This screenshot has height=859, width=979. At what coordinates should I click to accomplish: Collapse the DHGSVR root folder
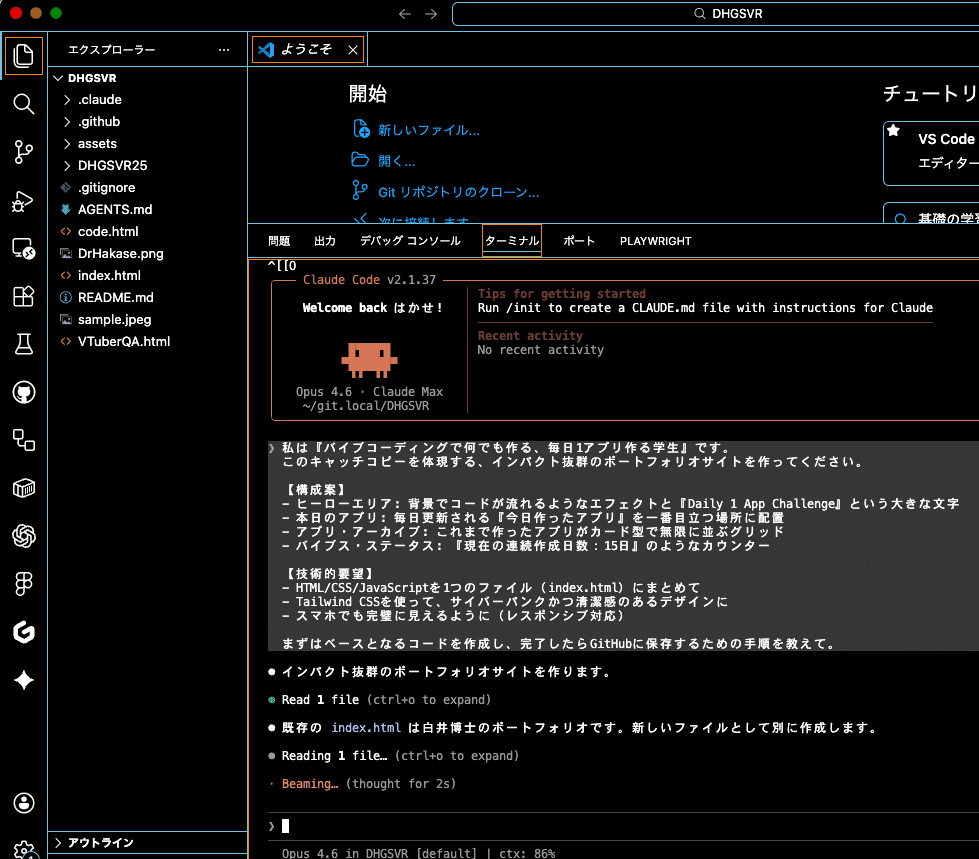pos(59,78)
